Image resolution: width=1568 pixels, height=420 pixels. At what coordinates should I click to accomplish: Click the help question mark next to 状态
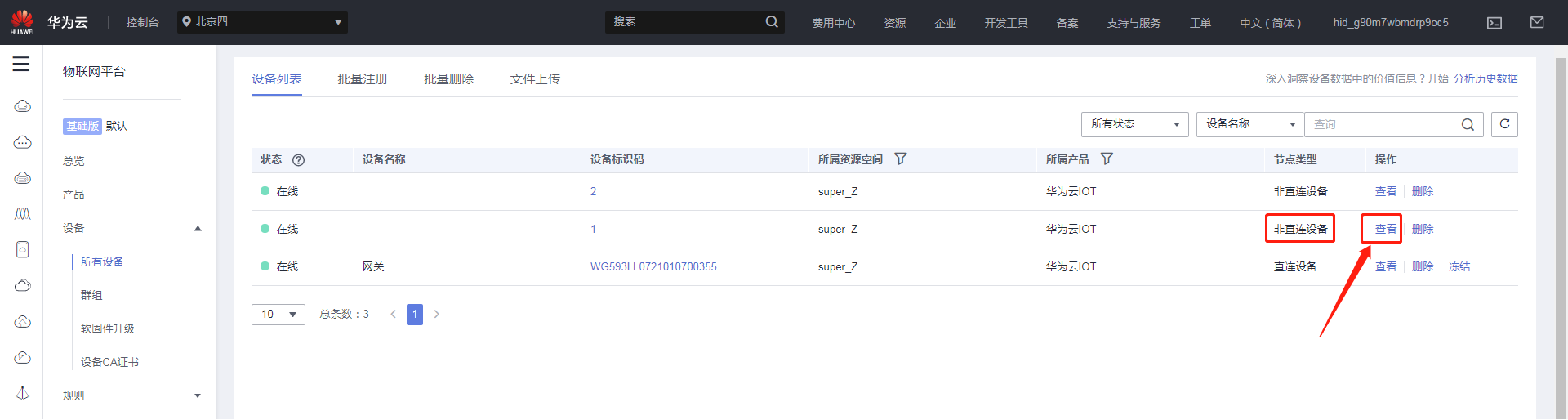coord(299,160)
